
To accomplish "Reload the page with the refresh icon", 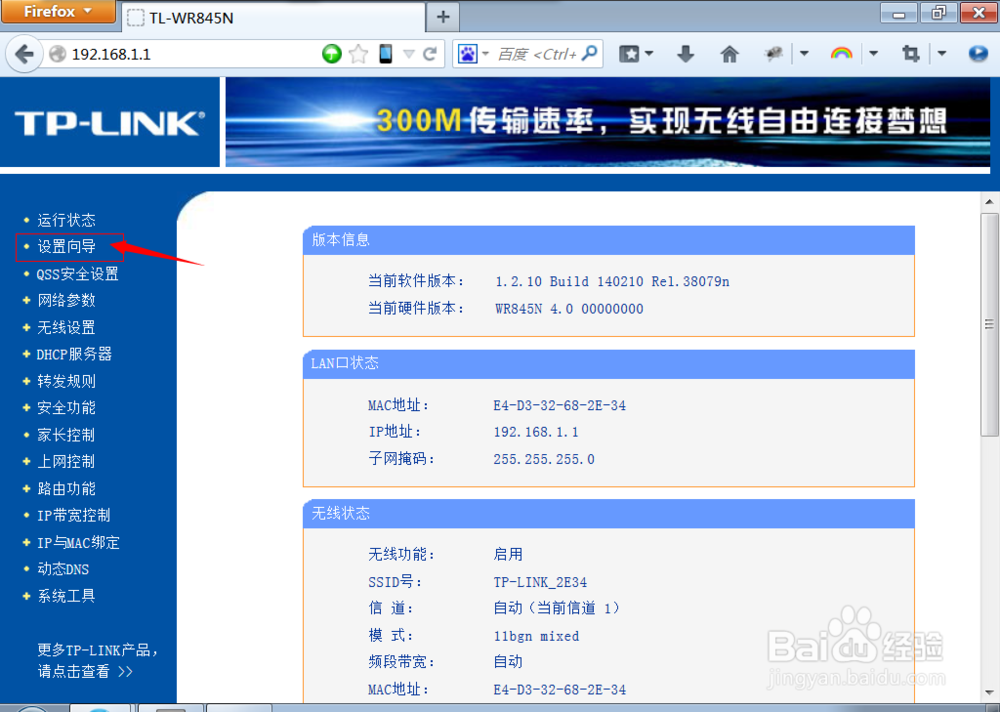I will [430, 54].
